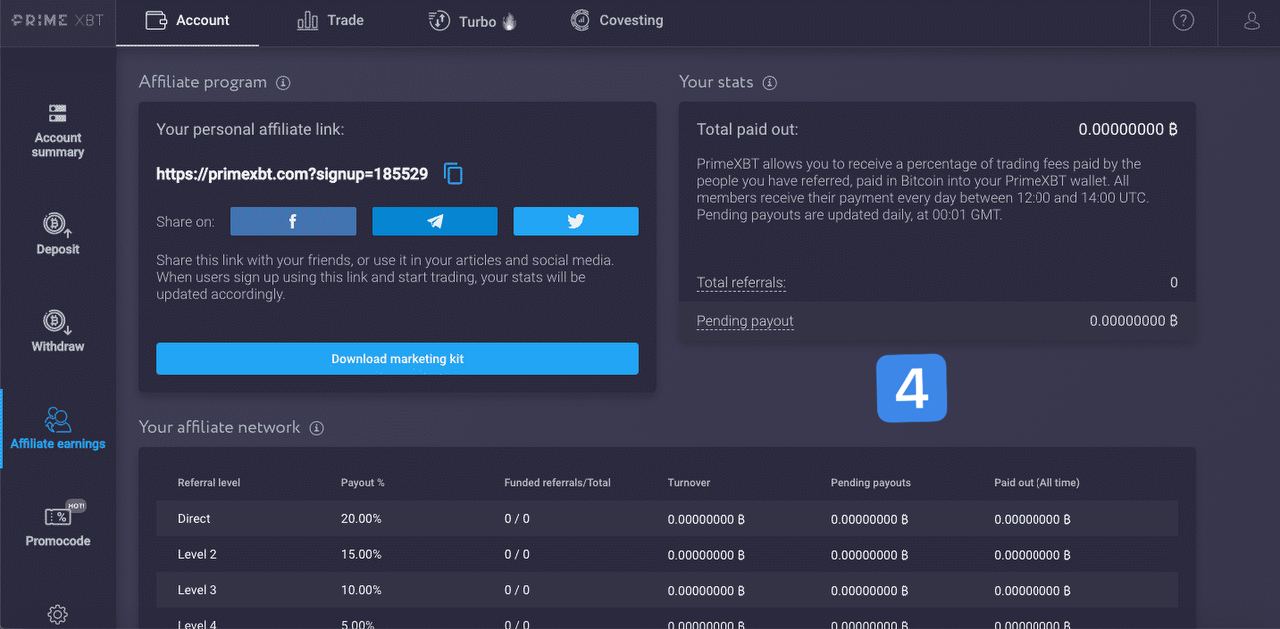The height and width of the screenshot is (629, 1280).
Task: Select the Level 3 row label
Action: coord(197,590)
